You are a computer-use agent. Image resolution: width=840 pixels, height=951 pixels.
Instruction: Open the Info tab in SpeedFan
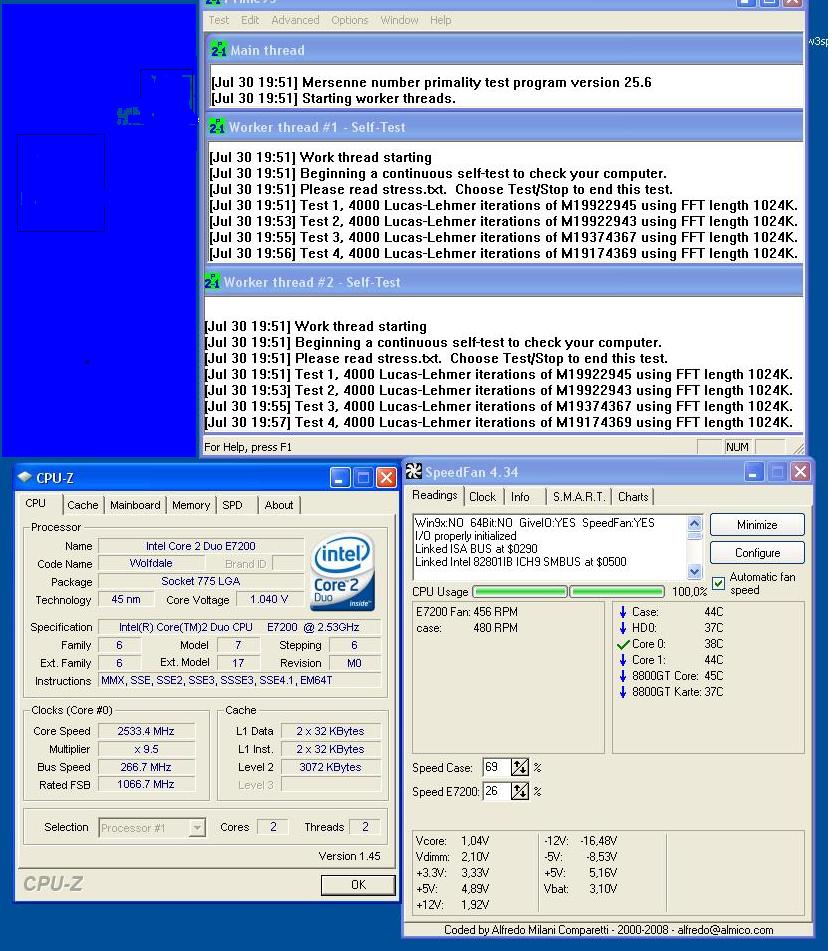(x=520, y=497)
